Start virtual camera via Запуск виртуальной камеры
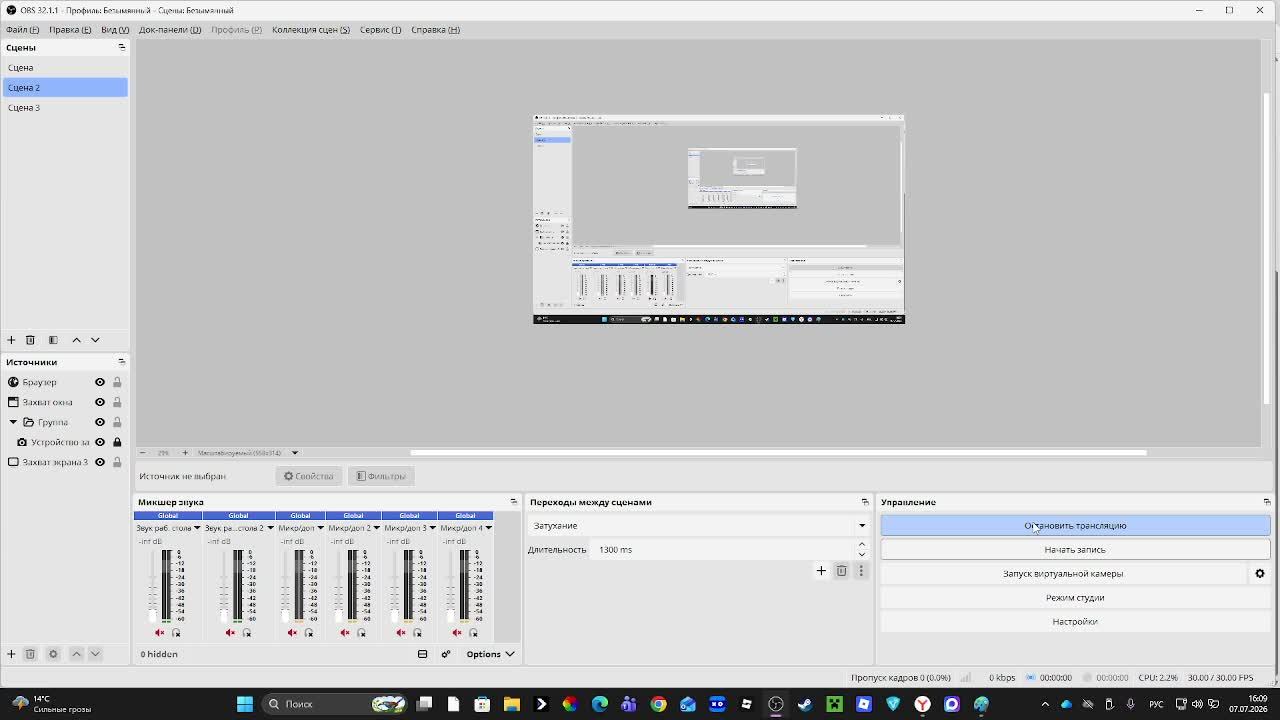Viewport: 1280px width, 720px height. point(1063,574)
